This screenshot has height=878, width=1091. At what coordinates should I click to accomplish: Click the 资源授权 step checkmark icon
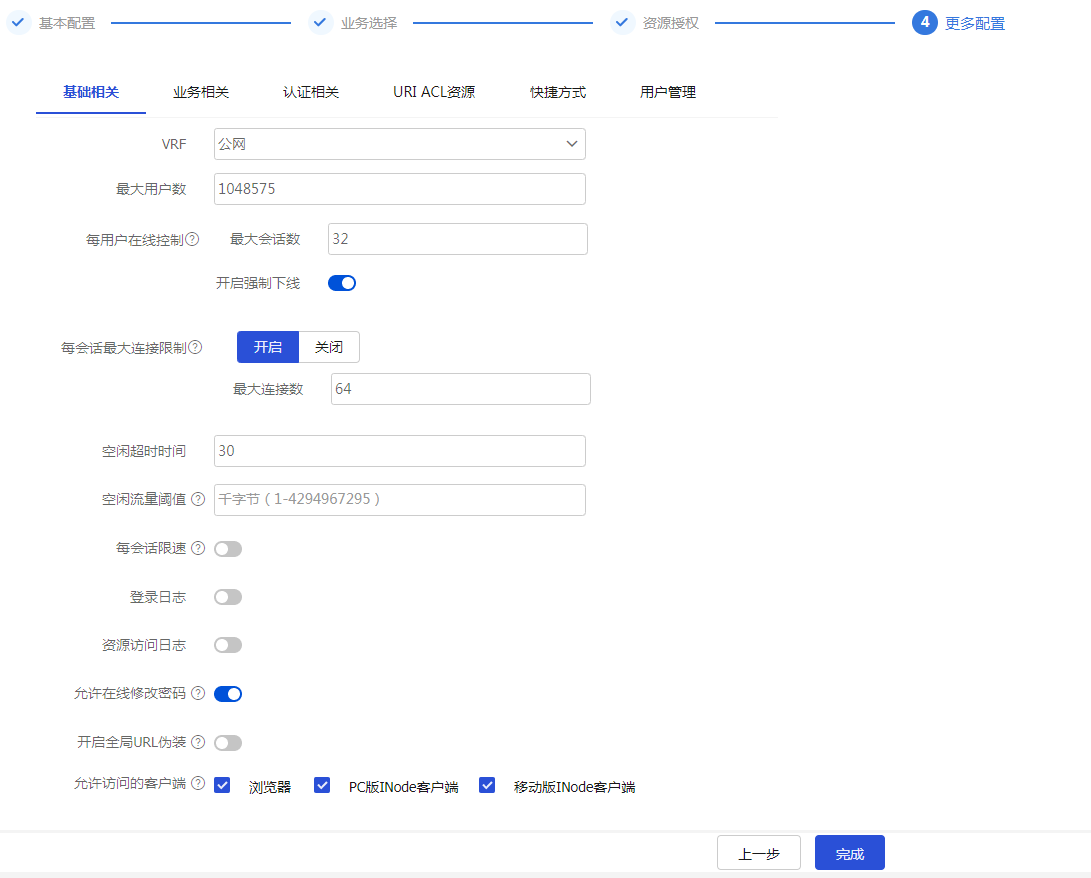(622, 22)
